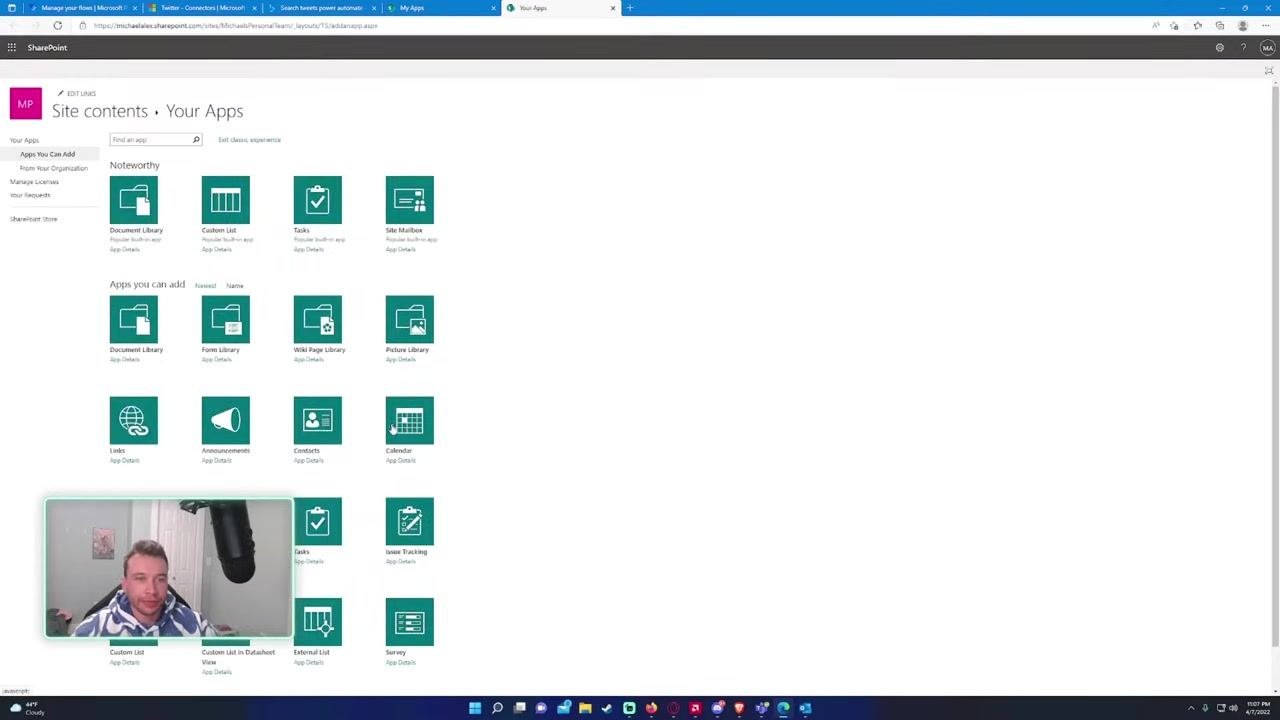Switch to the My Apps browser tab

click(x=440, y=8)
